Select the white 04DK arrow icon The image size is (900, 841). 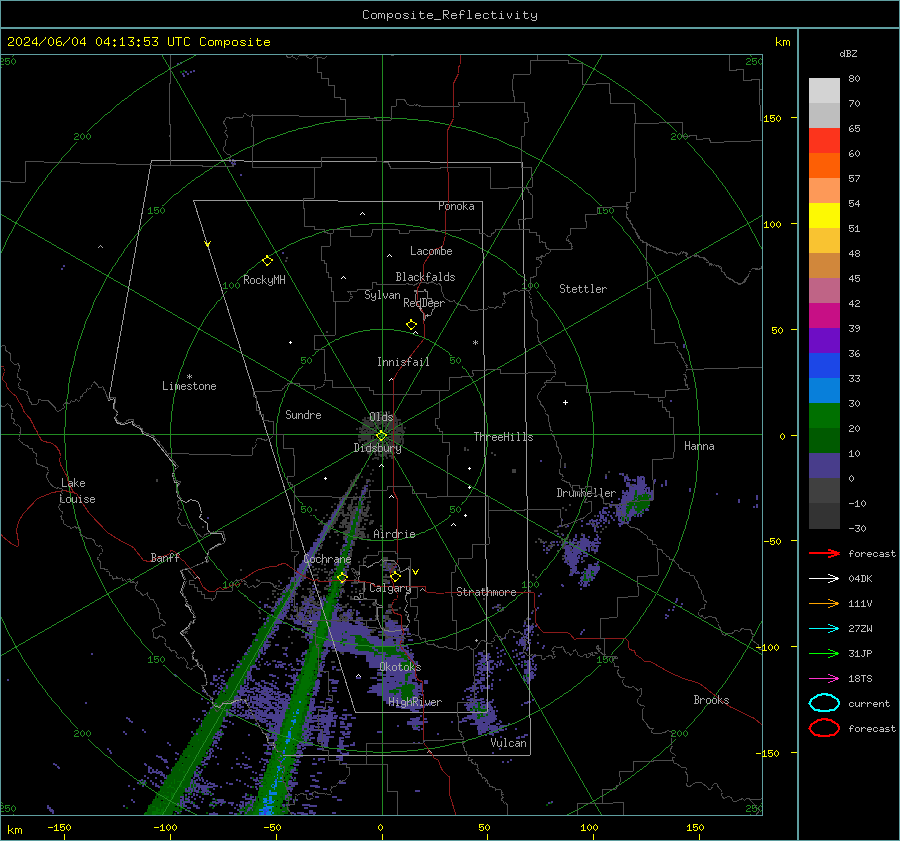(824, 579)
